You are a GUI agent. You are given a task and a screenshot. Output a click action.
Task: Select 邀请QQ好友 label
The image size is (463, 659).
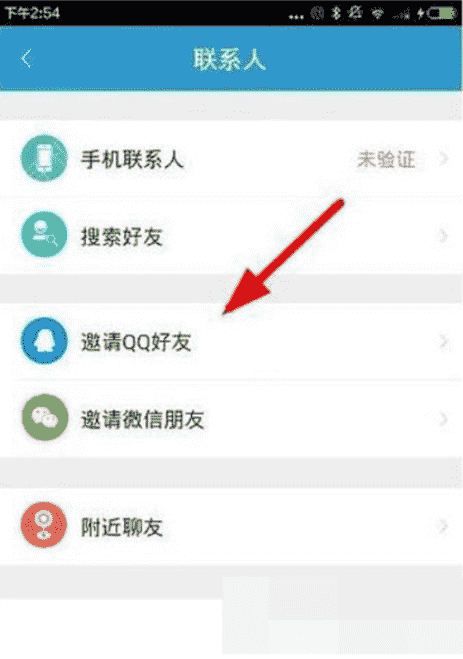point(136,342)
